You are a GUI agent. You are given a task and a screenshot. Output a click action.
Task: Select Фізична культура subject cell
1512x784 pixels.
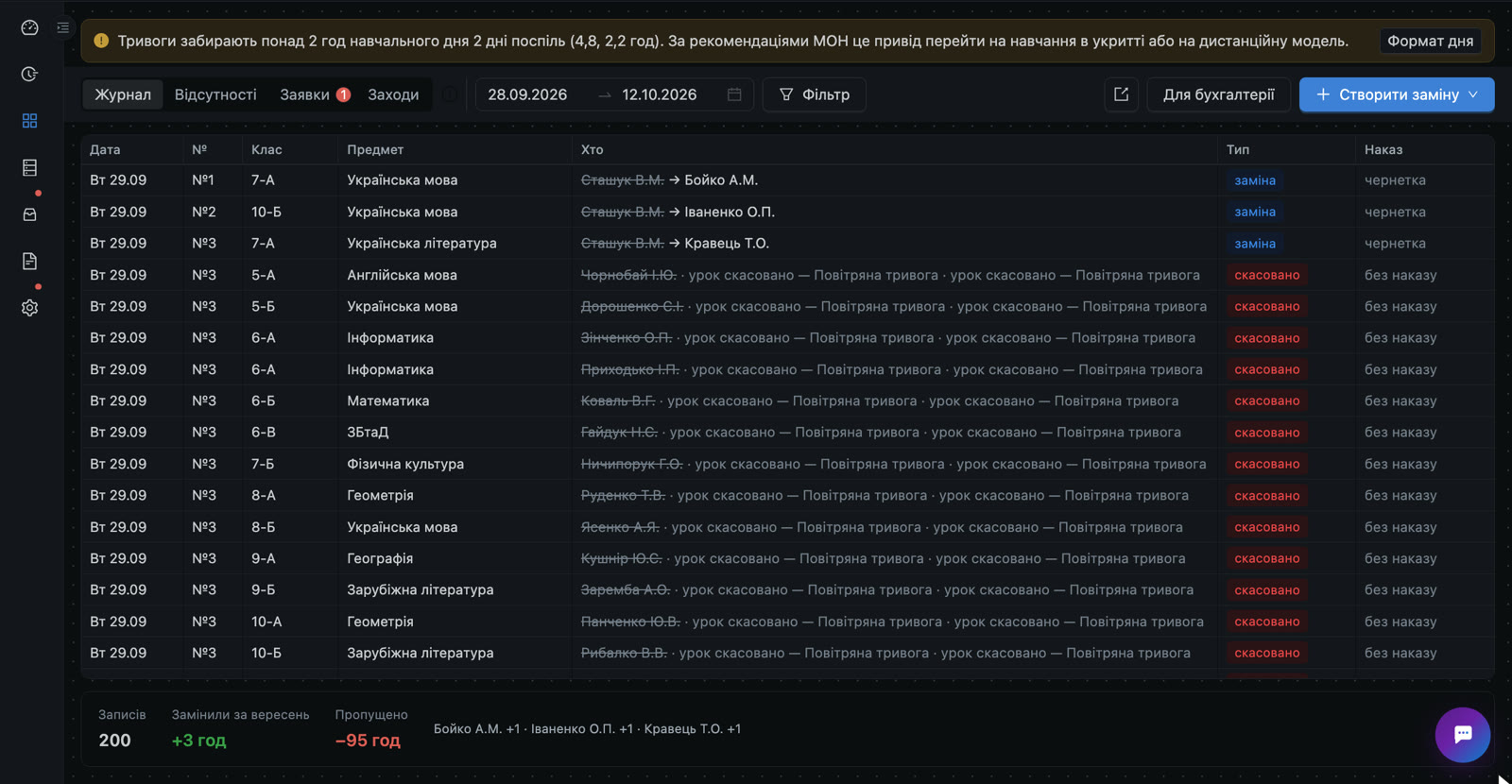(405, 464)
